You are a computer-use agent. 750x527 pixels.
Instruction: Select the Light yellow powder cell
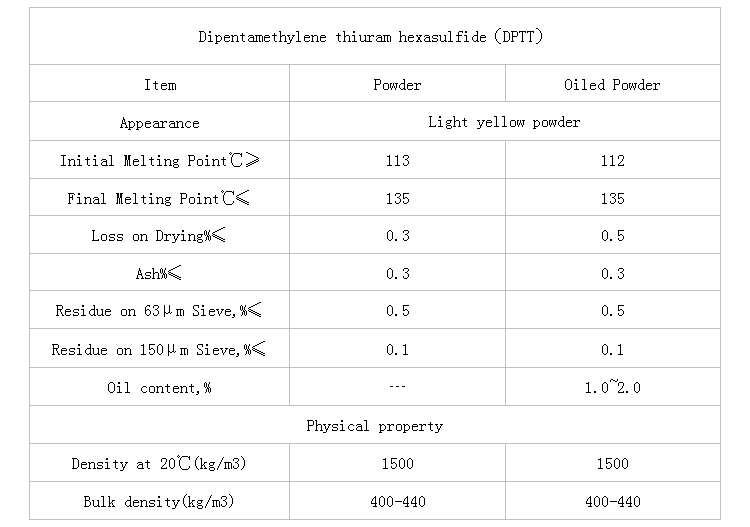click(x=504, y=123)
